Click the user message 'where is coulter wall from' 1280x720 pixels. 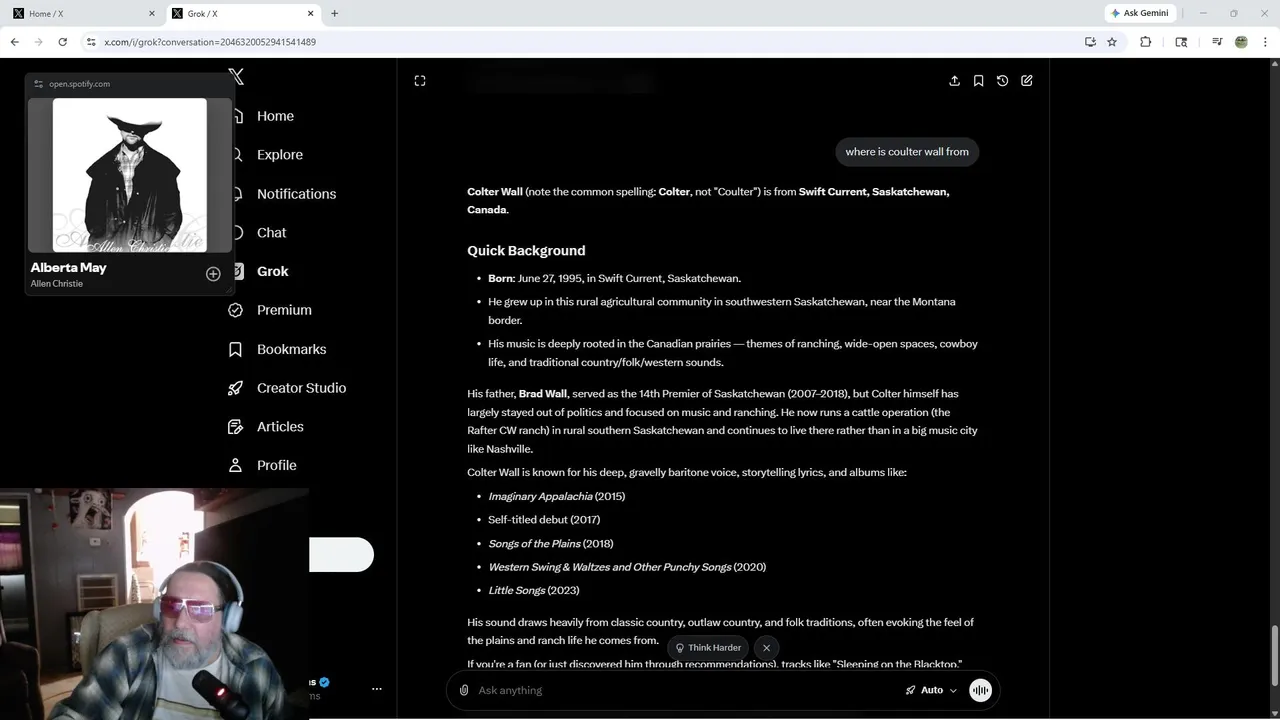907,152
